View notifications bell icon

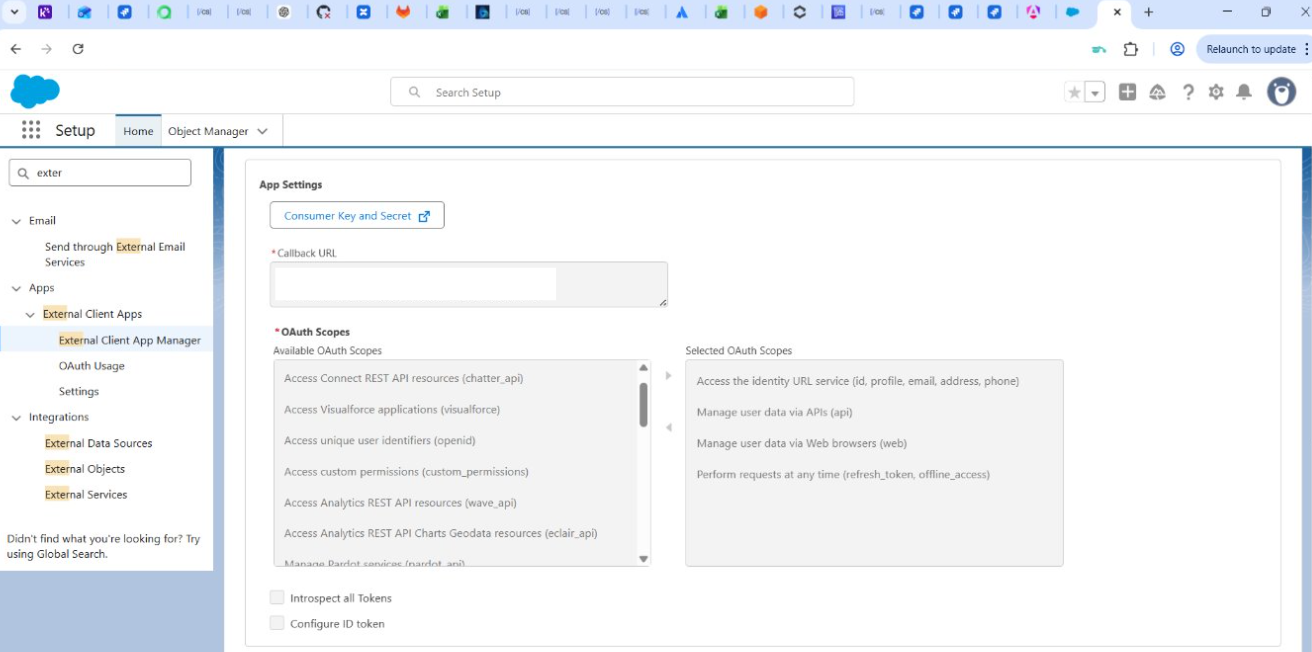click(1244, 92)
